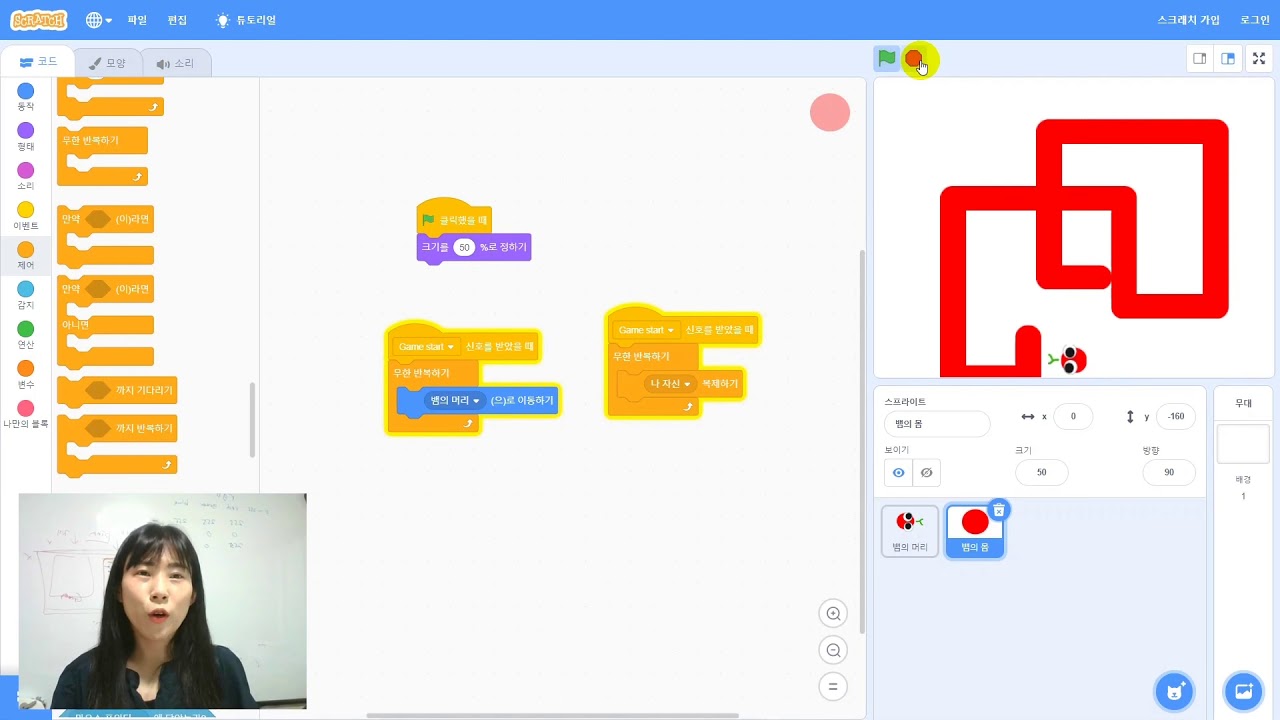This screenshot has height=720, width=1280.
Task: Open Game start dropdown in right script
Action: [x=646, y=330]
